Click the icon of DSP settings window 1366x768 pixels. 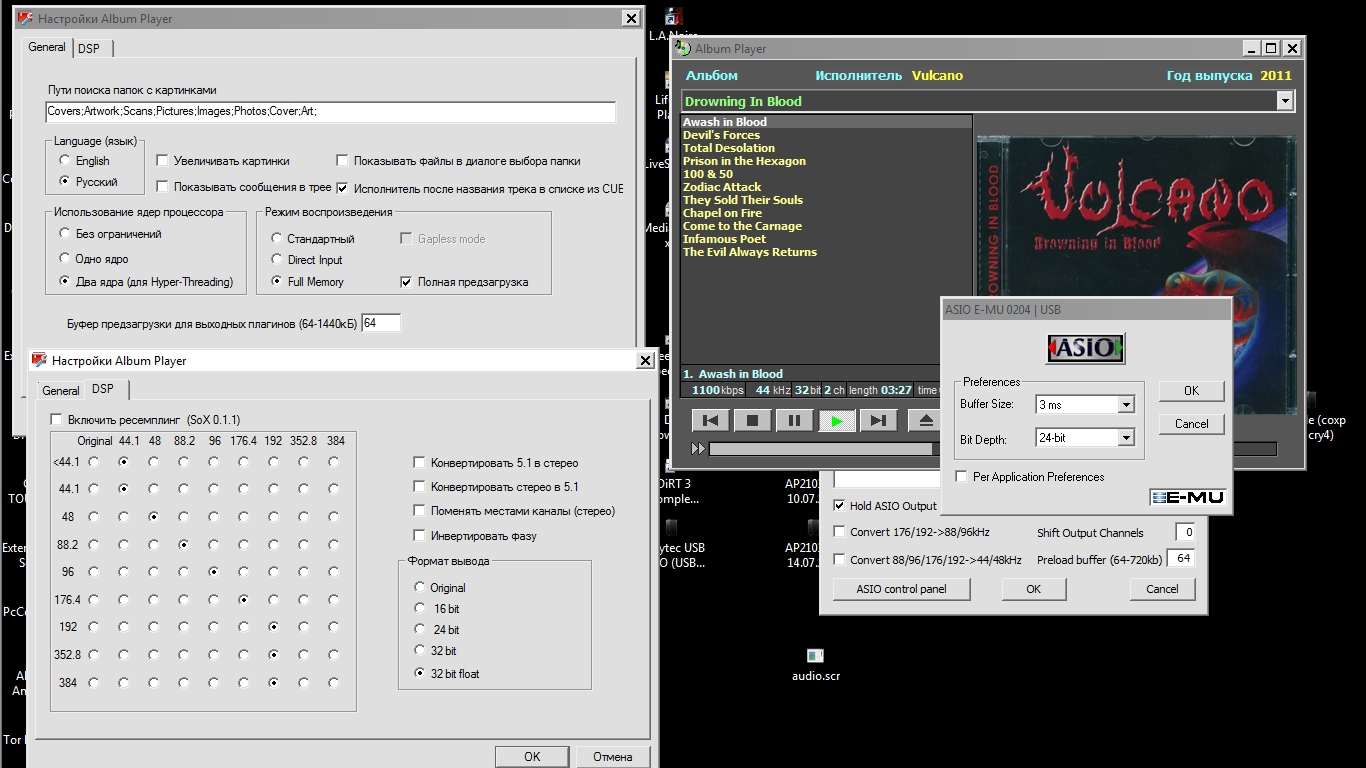pos(40,360)
